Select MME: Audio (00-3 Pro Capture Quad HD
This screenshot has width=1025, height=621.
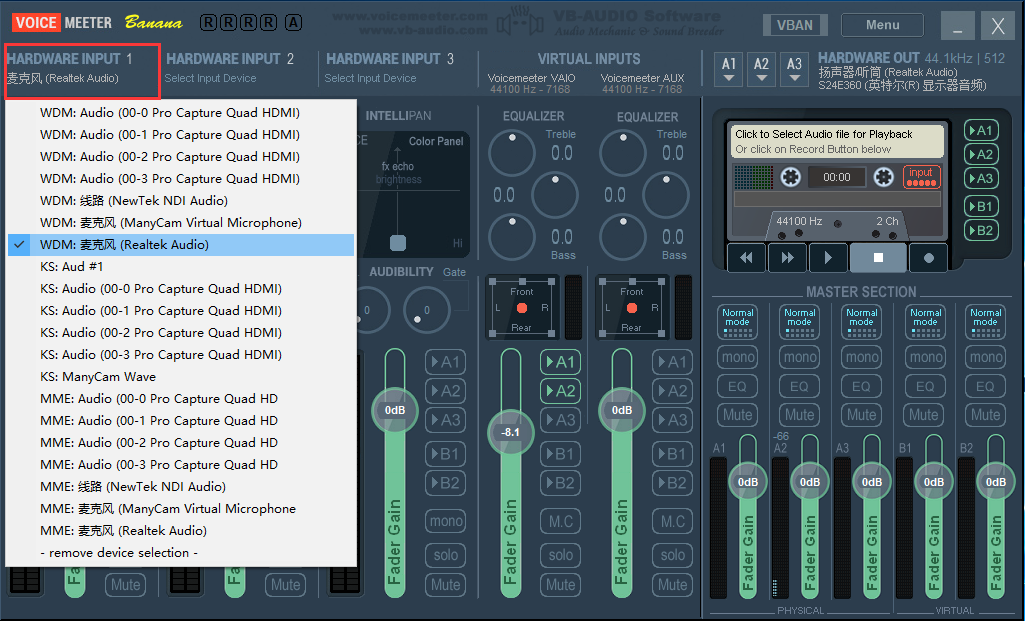(181, 465)
